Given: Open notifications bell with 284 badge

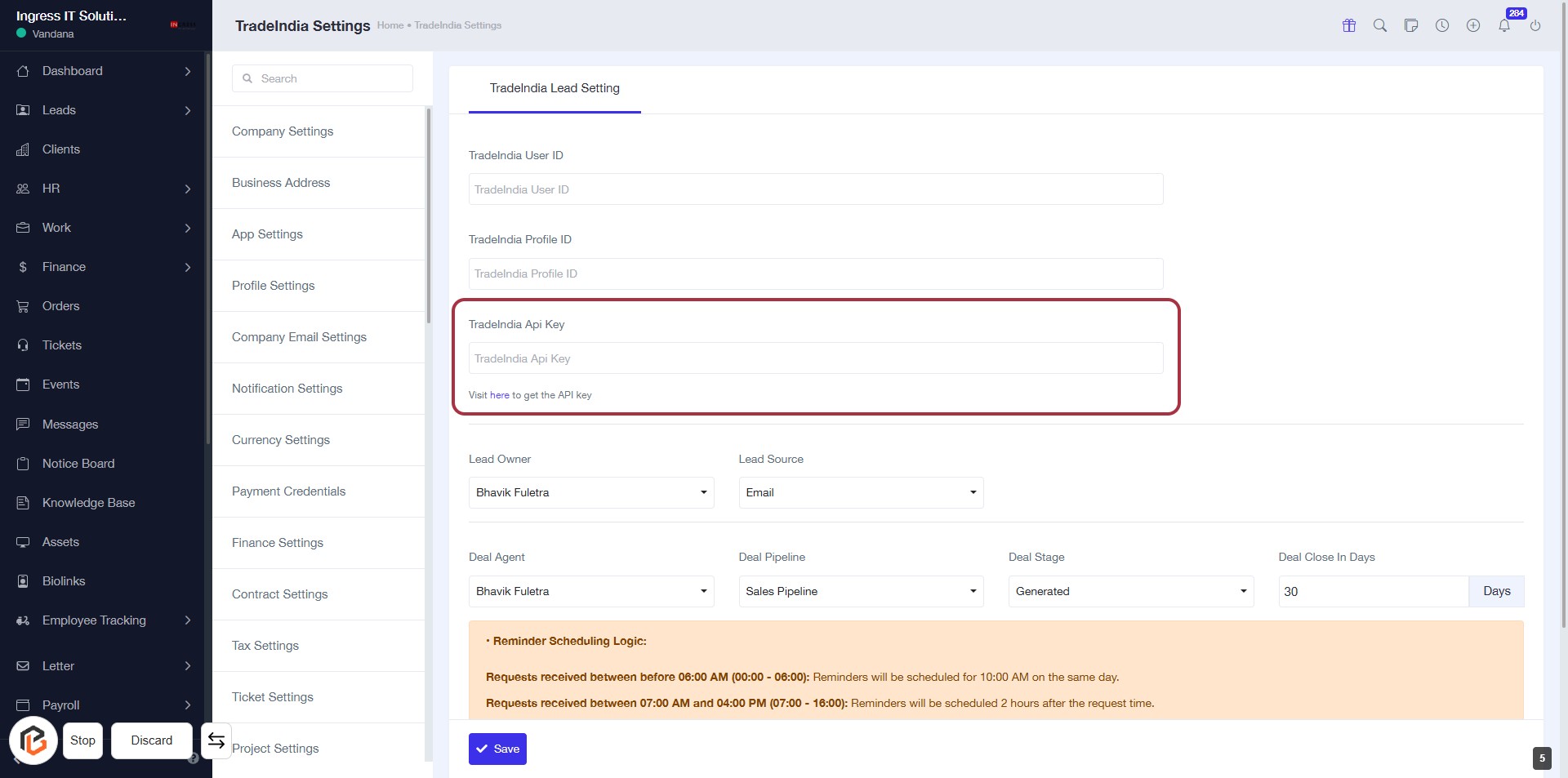Looking at the screenshot, I should click(x=1504, y=25).
